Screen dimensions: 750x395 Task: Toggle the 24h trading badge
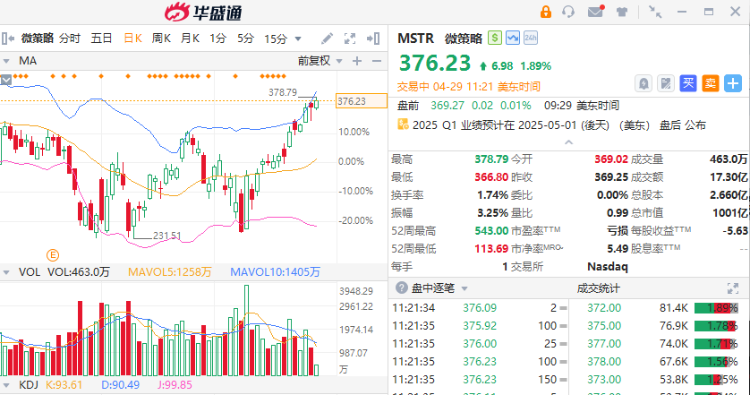(x=530, y=38)
